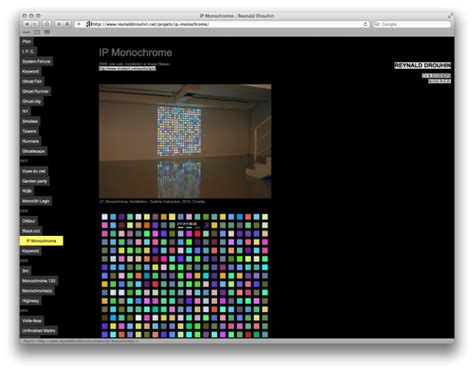Go to the Détour project

(x=29, y=221)
